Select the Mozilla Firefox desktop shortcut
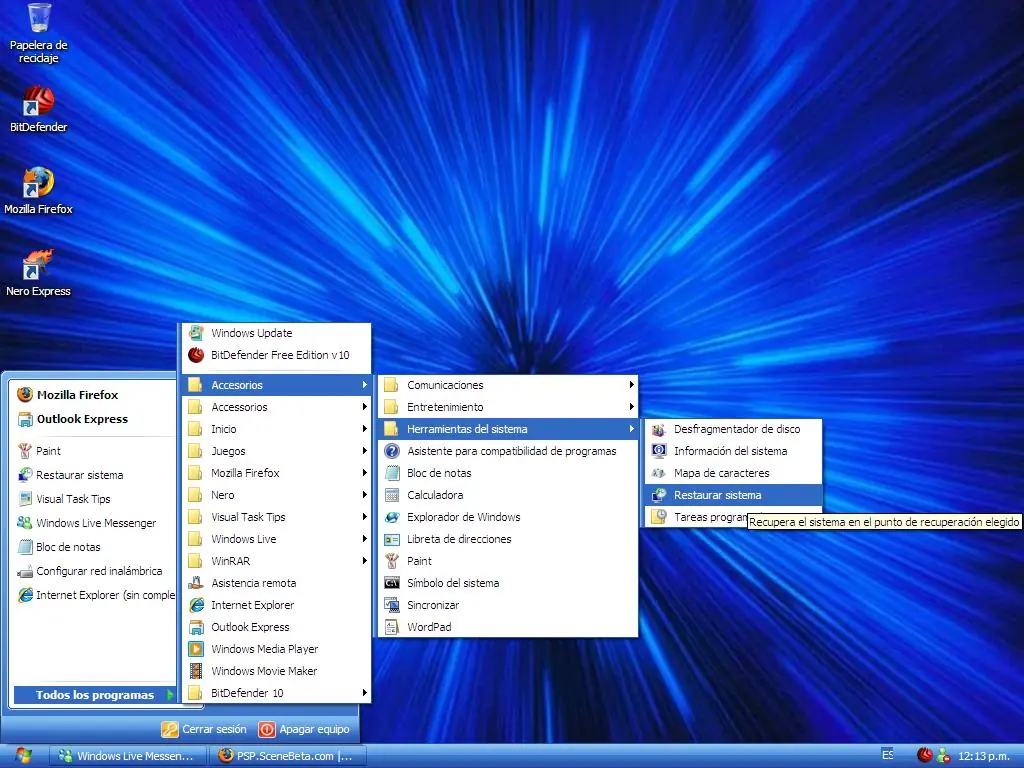 click(39, 191)
